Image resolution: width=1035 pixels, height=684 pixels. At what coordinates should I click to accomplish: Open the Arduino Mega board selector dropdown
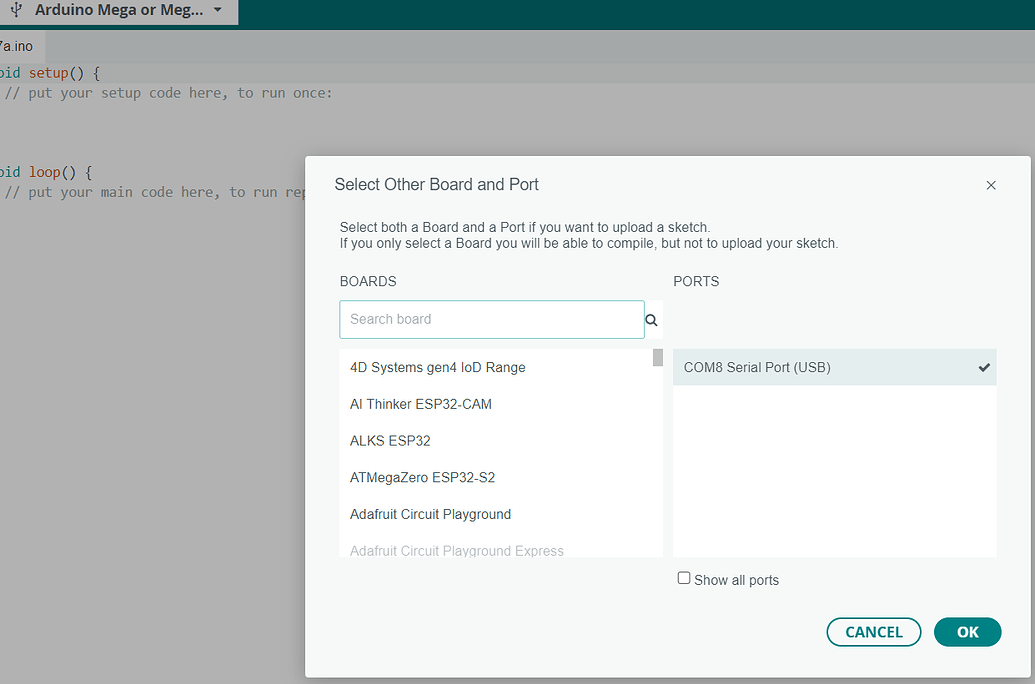(119, 11)
